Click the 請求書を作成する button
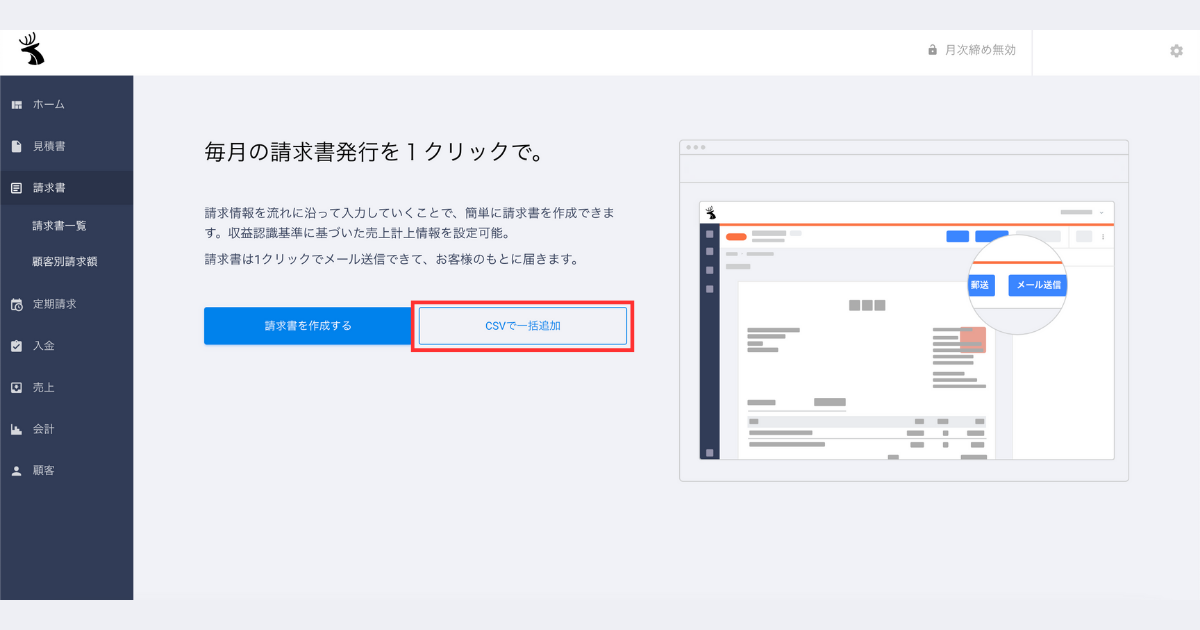This screenshot has height=630, width=1200. (307, 325)
